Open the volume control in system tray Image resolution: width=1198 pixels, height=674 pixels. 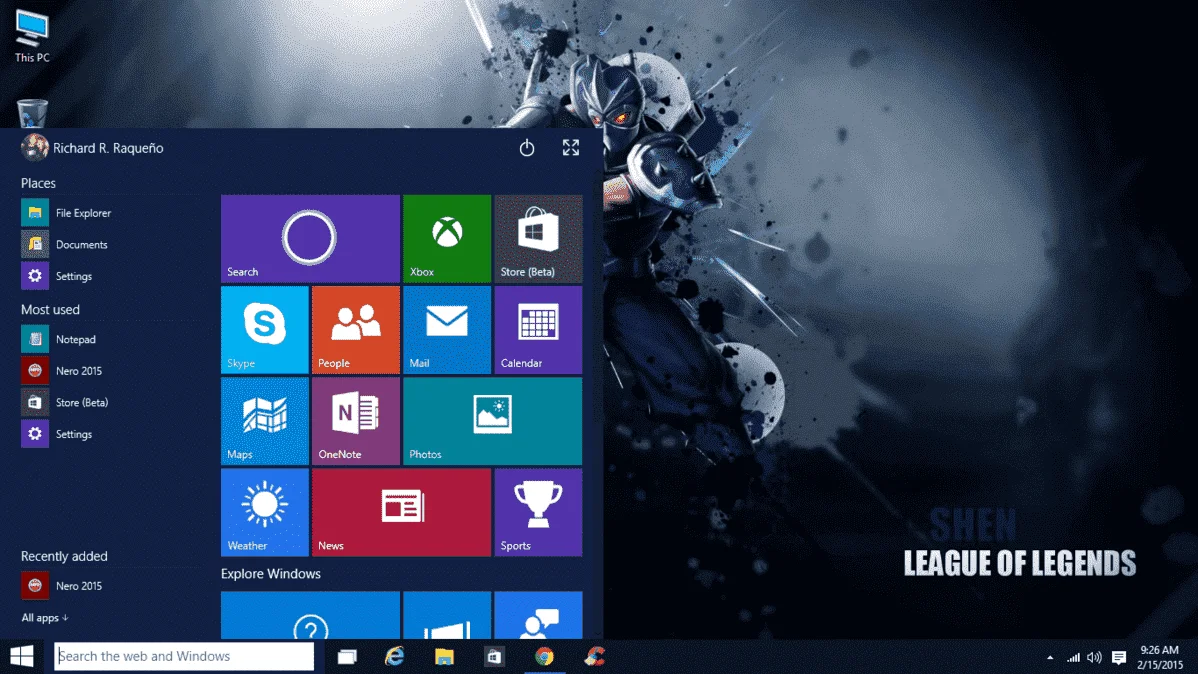(1094, 657)
